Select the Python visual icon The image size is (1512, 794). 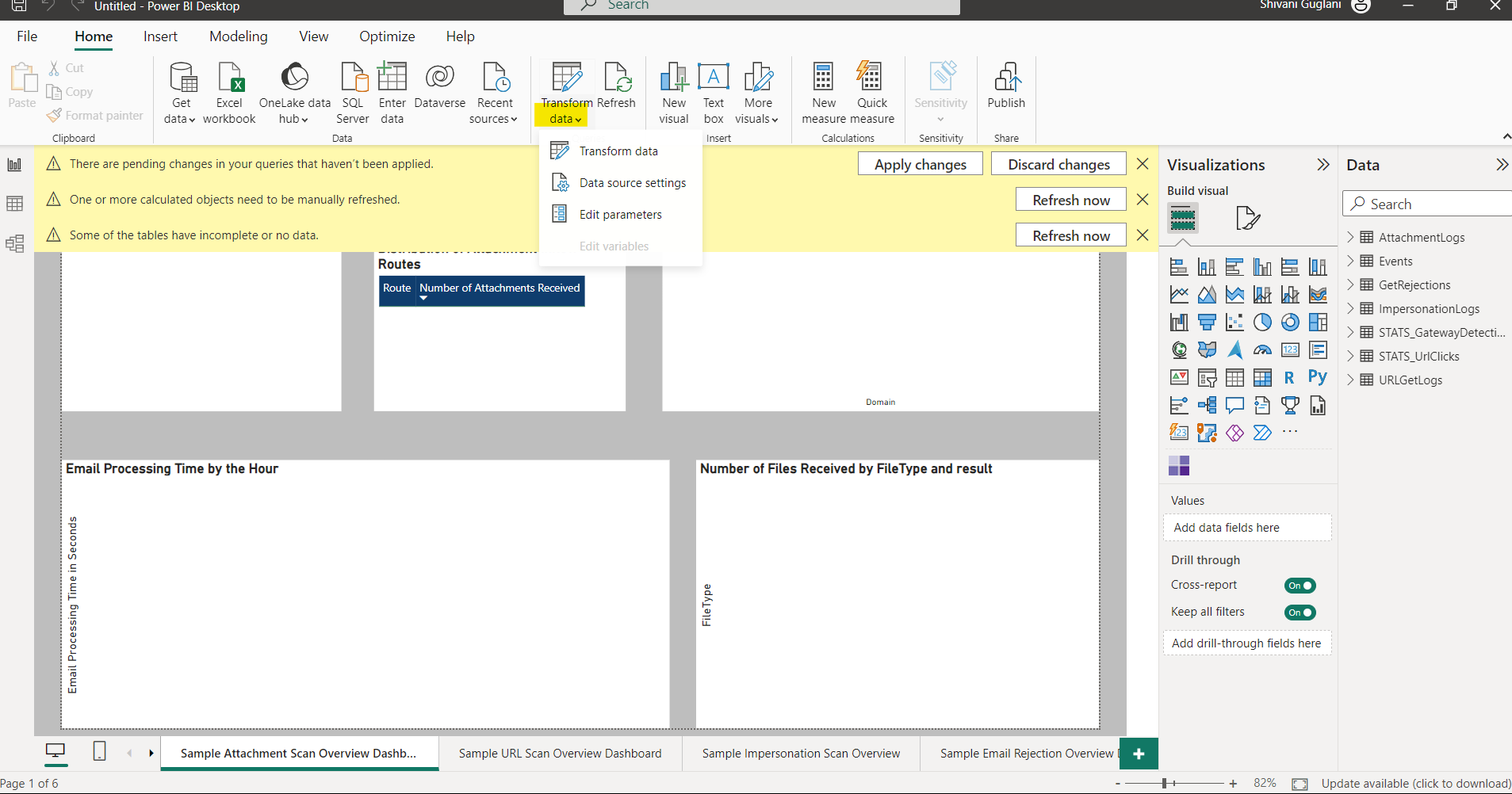point(1318,377)
